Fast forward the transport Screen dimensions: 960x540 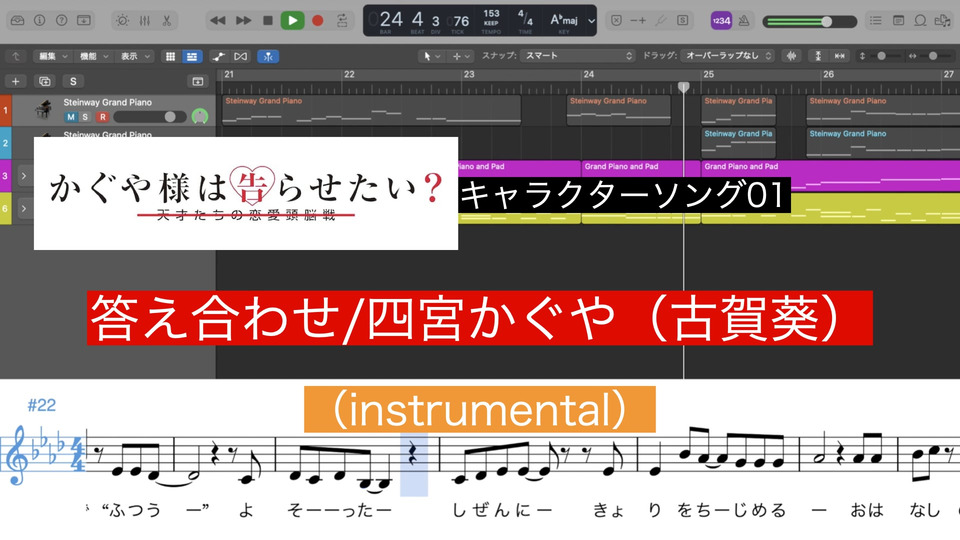243,20
